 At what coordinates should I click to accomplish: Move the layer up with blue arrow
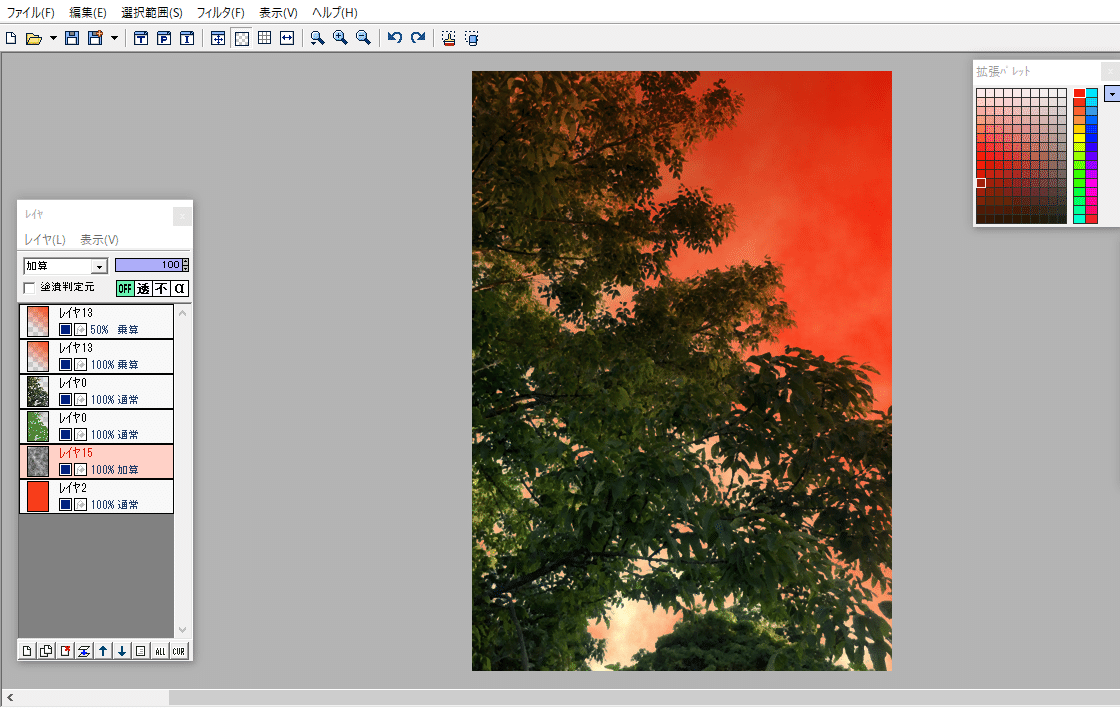(x=103, y=651)
